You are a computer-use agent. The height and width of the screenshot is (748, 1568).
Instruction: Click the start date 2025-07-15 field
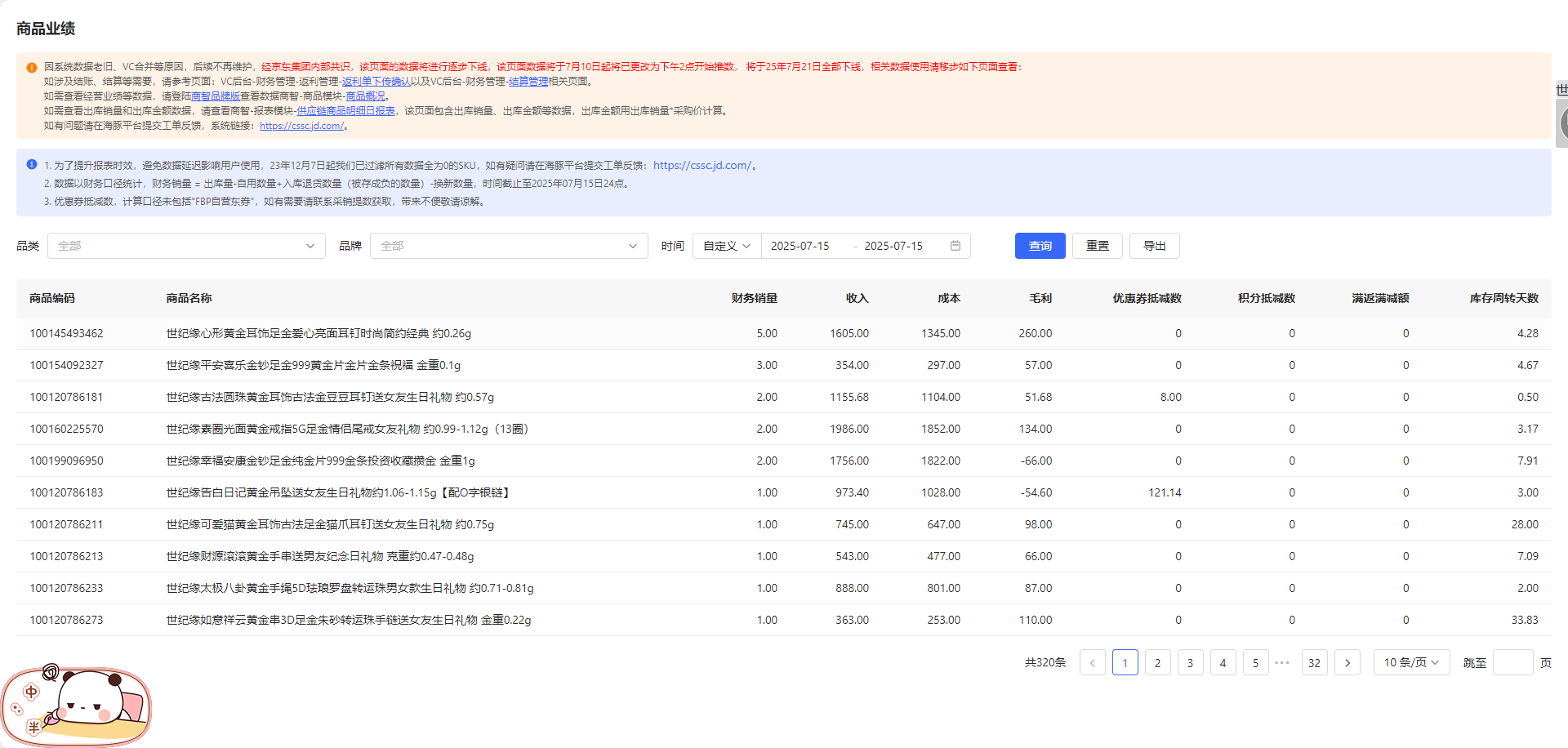(800, 246)
